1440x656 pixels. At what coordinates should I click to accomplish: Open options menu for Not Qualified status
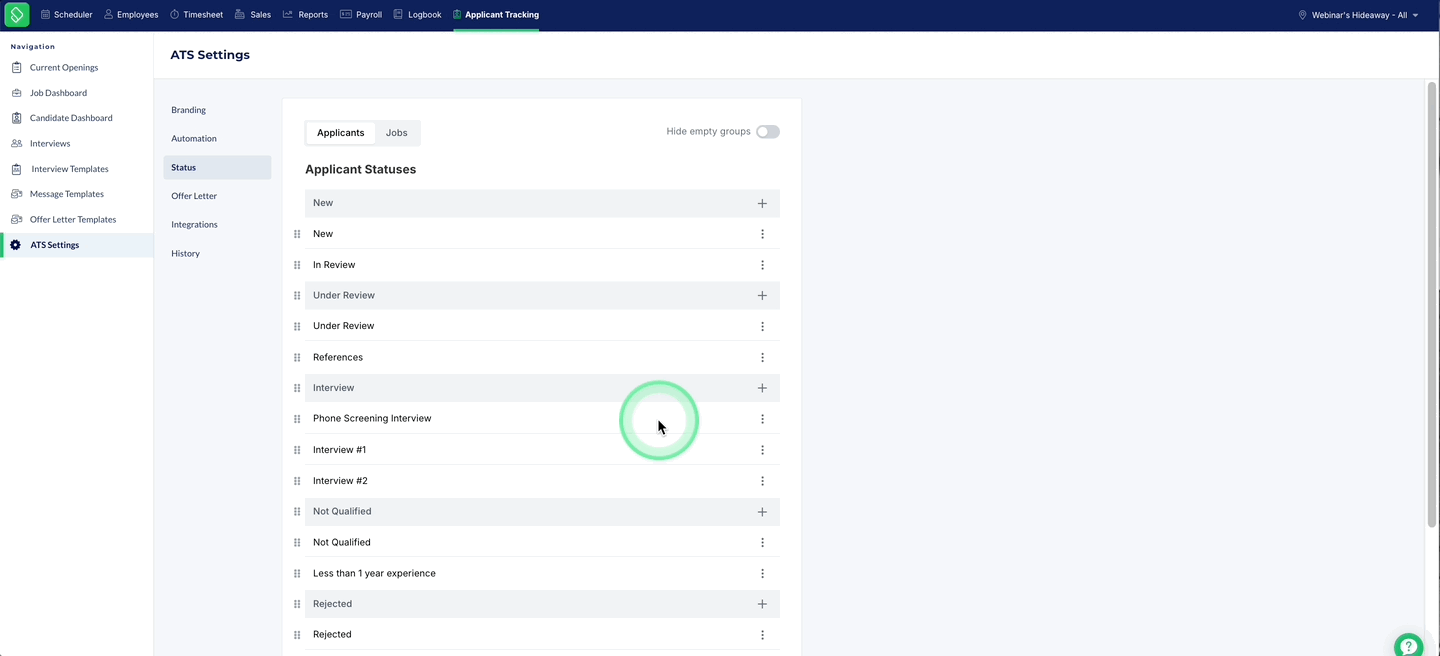click(x=762, y=543)
